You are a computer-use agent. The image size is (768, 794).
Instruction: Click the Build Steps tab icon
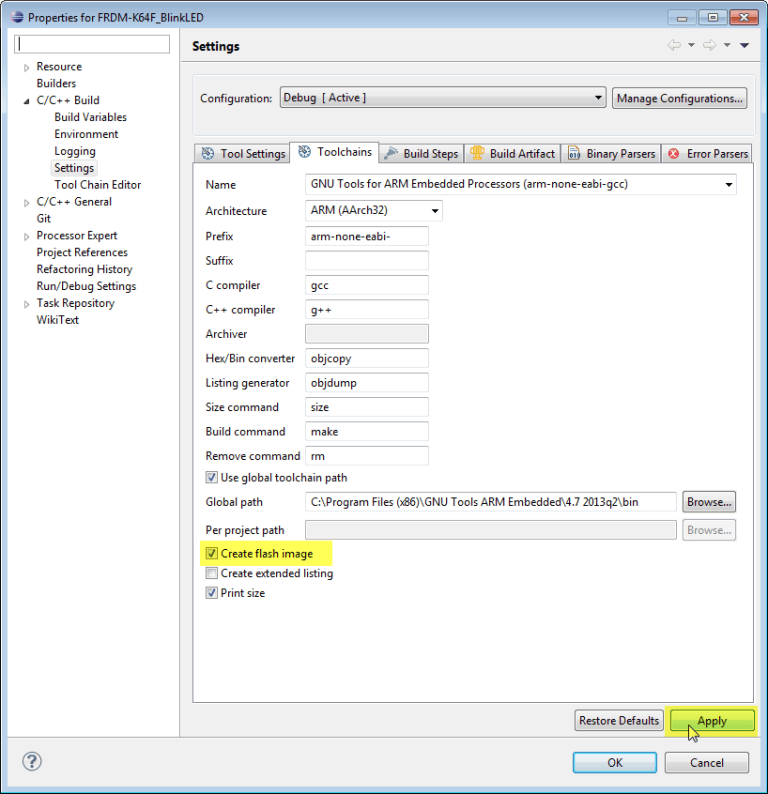pyautogui.click(x=391, y=153)
